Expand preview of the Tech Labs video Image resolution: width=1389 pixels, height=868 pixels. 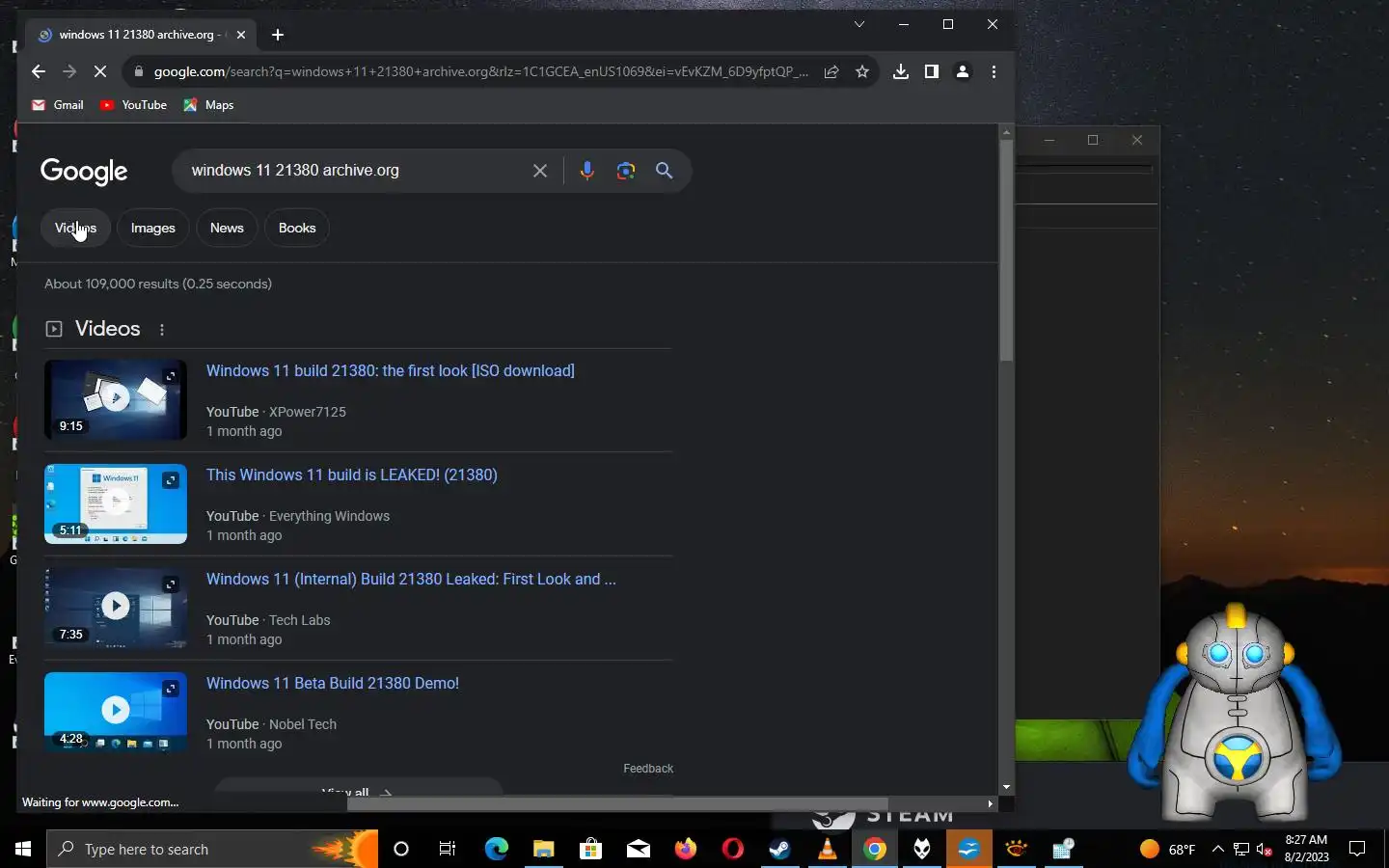(171, 584)
